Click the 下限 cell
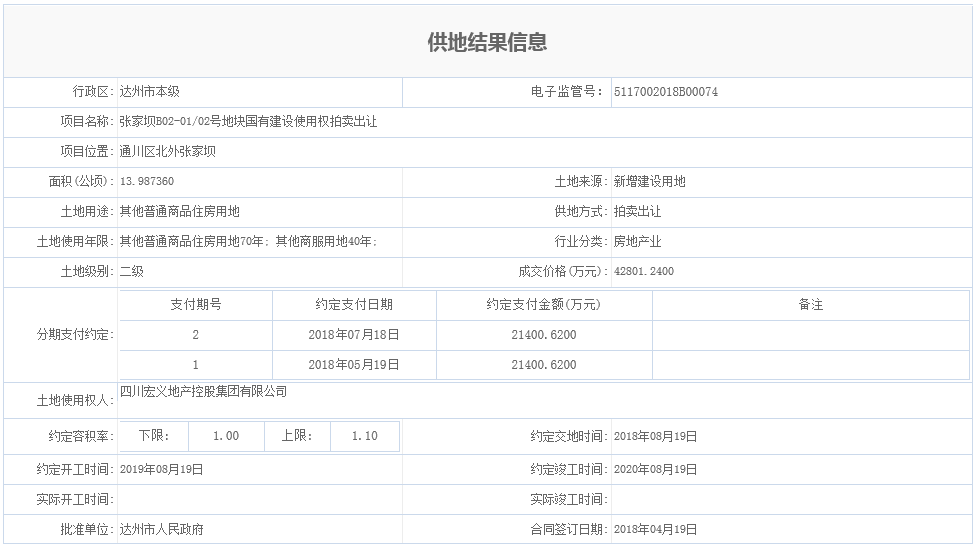975x547 pixels. point(154,436)
